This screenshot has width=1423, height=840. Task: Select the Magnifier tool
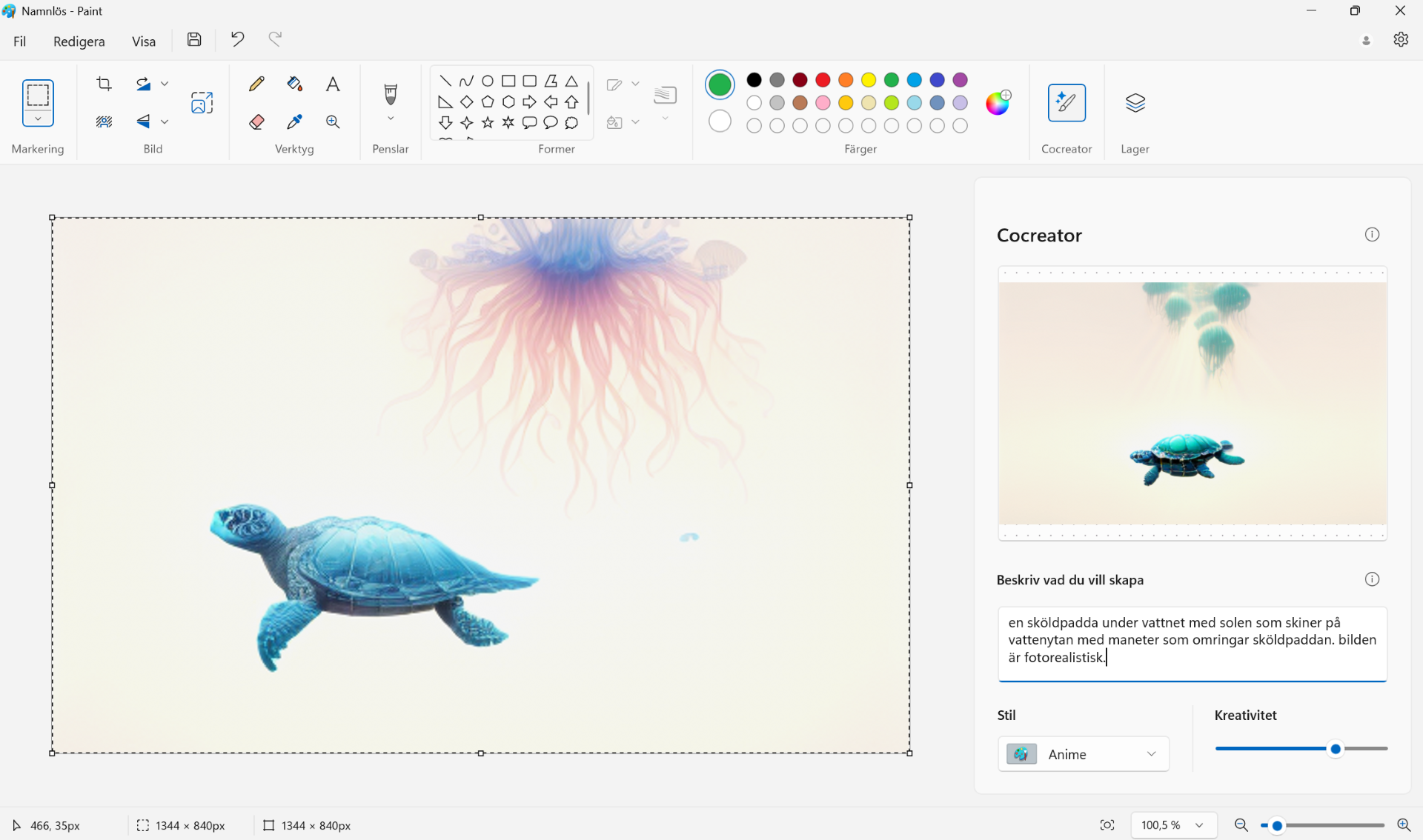tap(333, 121)
